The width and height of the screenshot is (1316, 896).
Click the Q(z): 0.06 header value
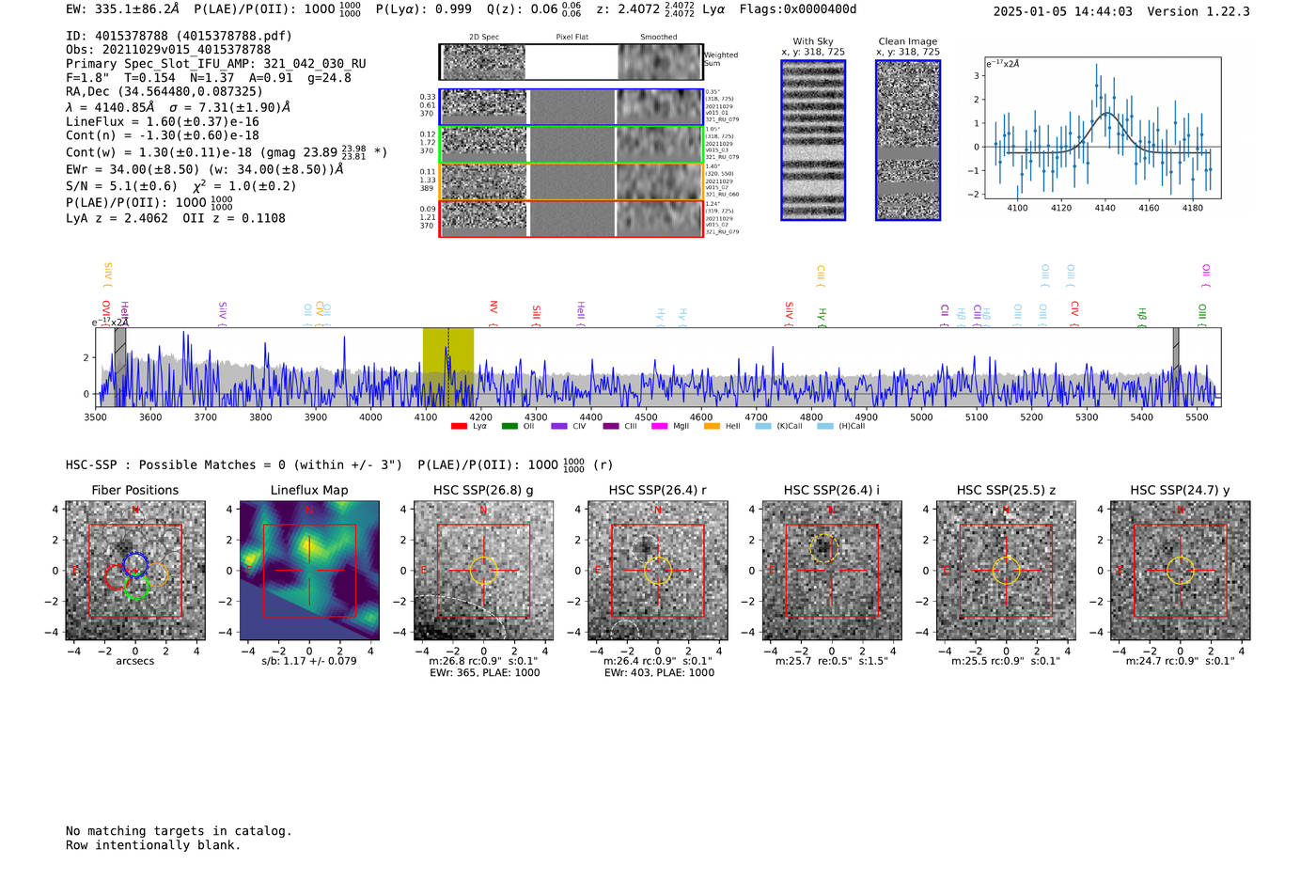coord(536,10)
